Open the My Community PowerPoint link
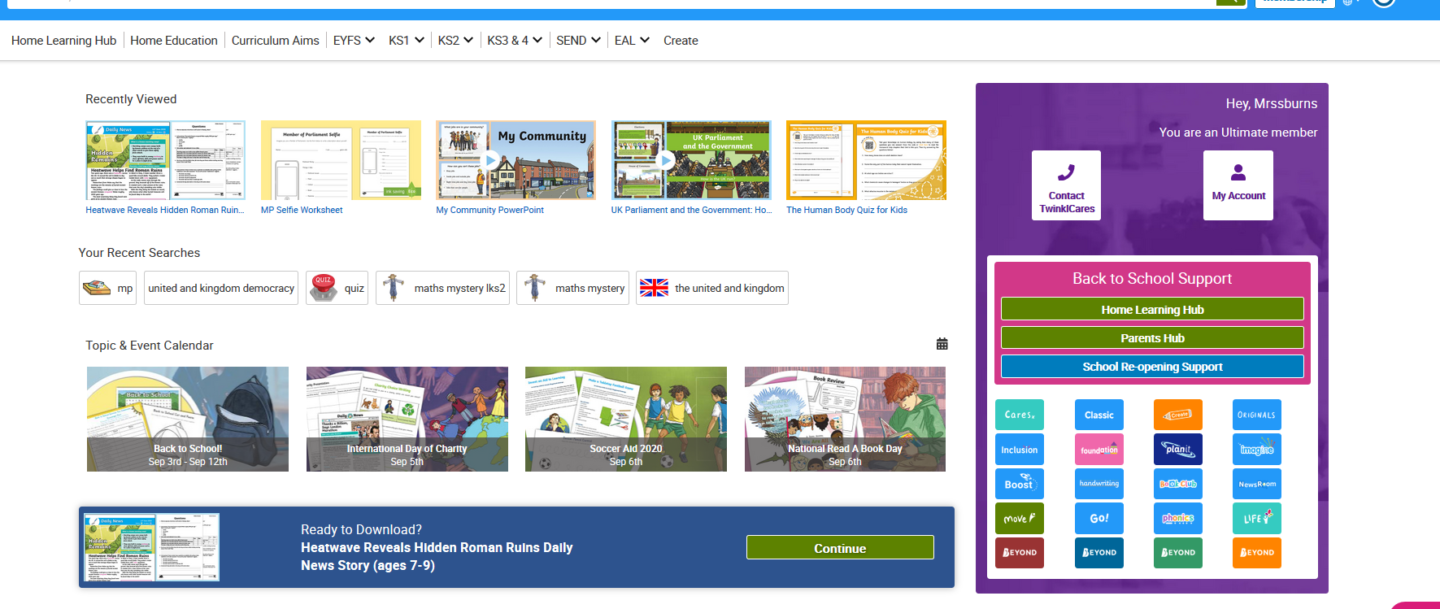Screen dimensions: 1440x609 pos(490,210)
